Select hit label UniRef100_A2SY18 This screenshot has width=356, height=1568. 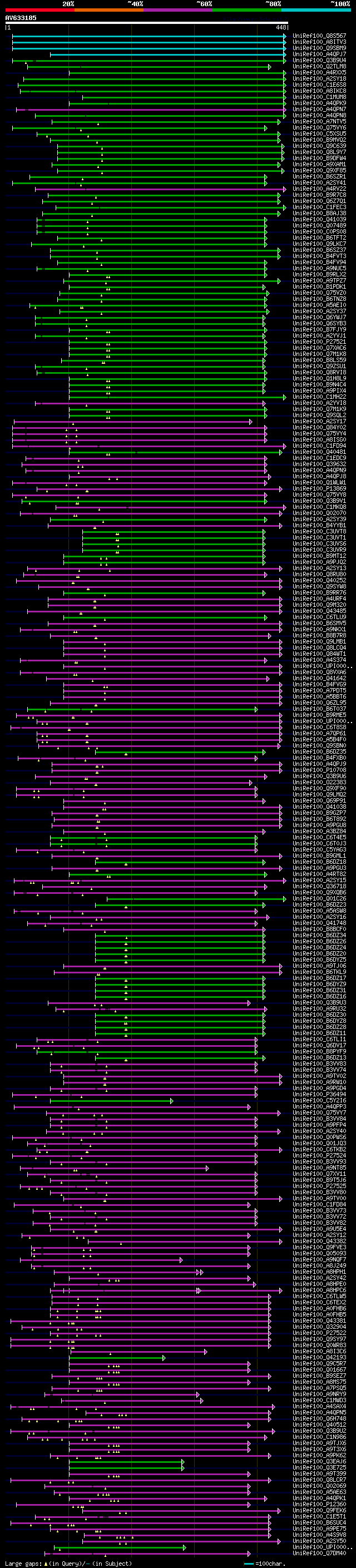pos(319,78)
